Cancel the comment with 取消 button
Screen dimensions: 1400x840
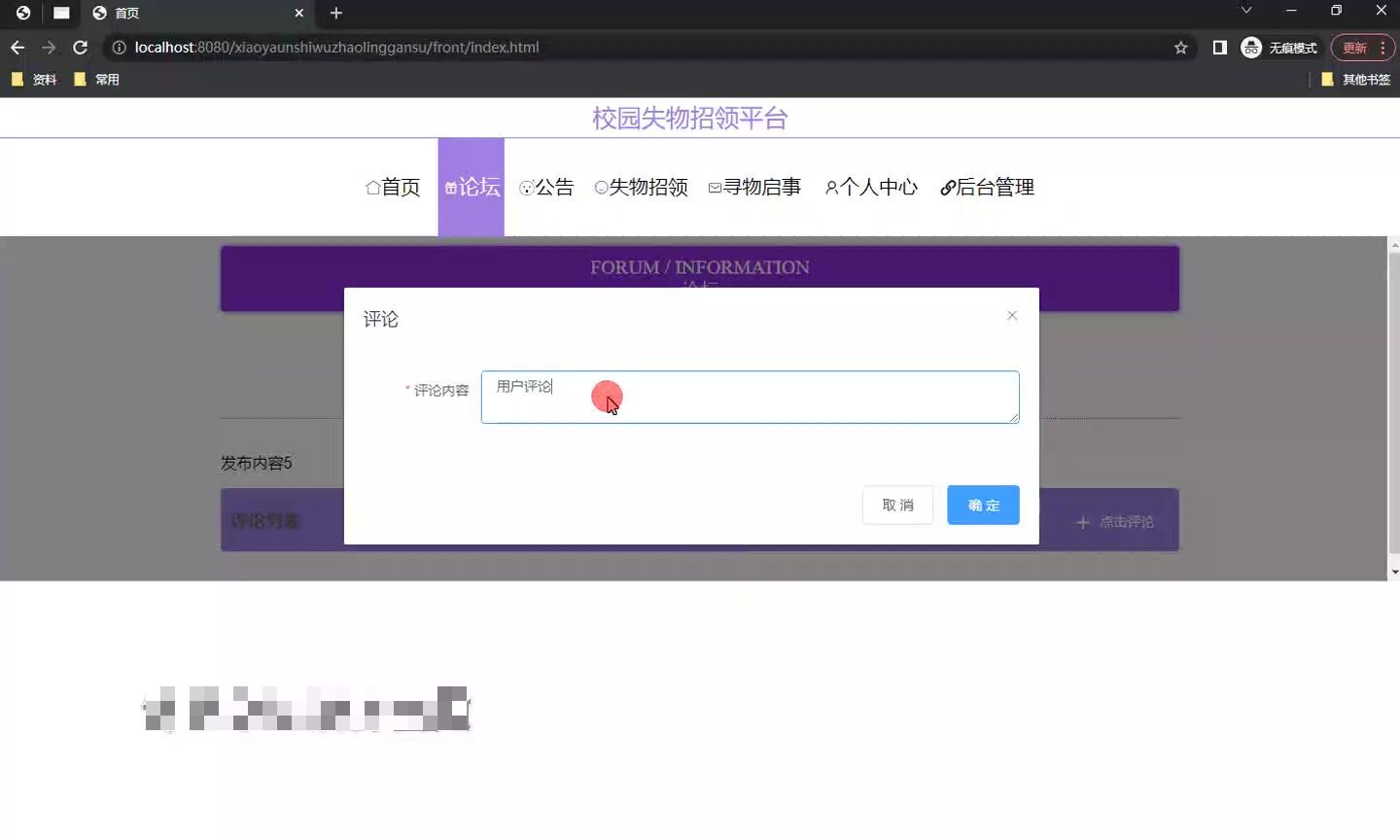pyautogui.click(x=897, y=505)
